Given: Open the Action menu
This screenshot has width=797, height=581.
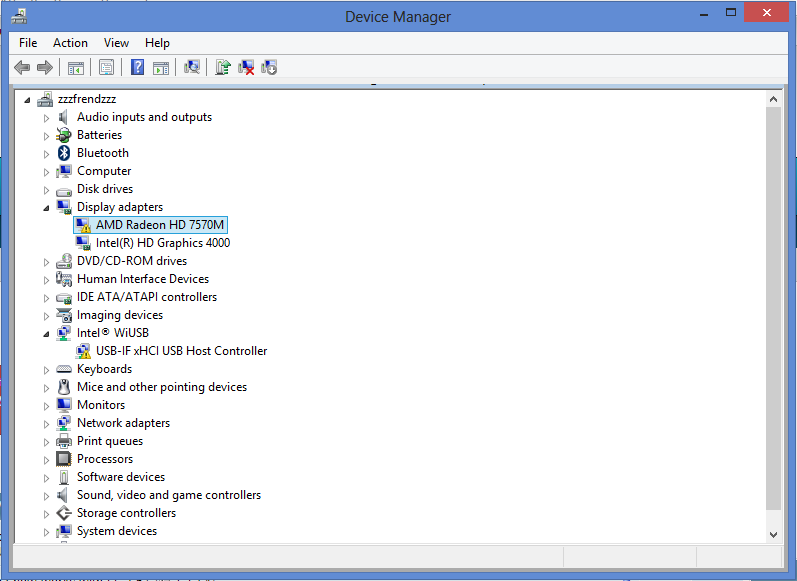Looking at the screenshot, I should click(x=70, y=43).
